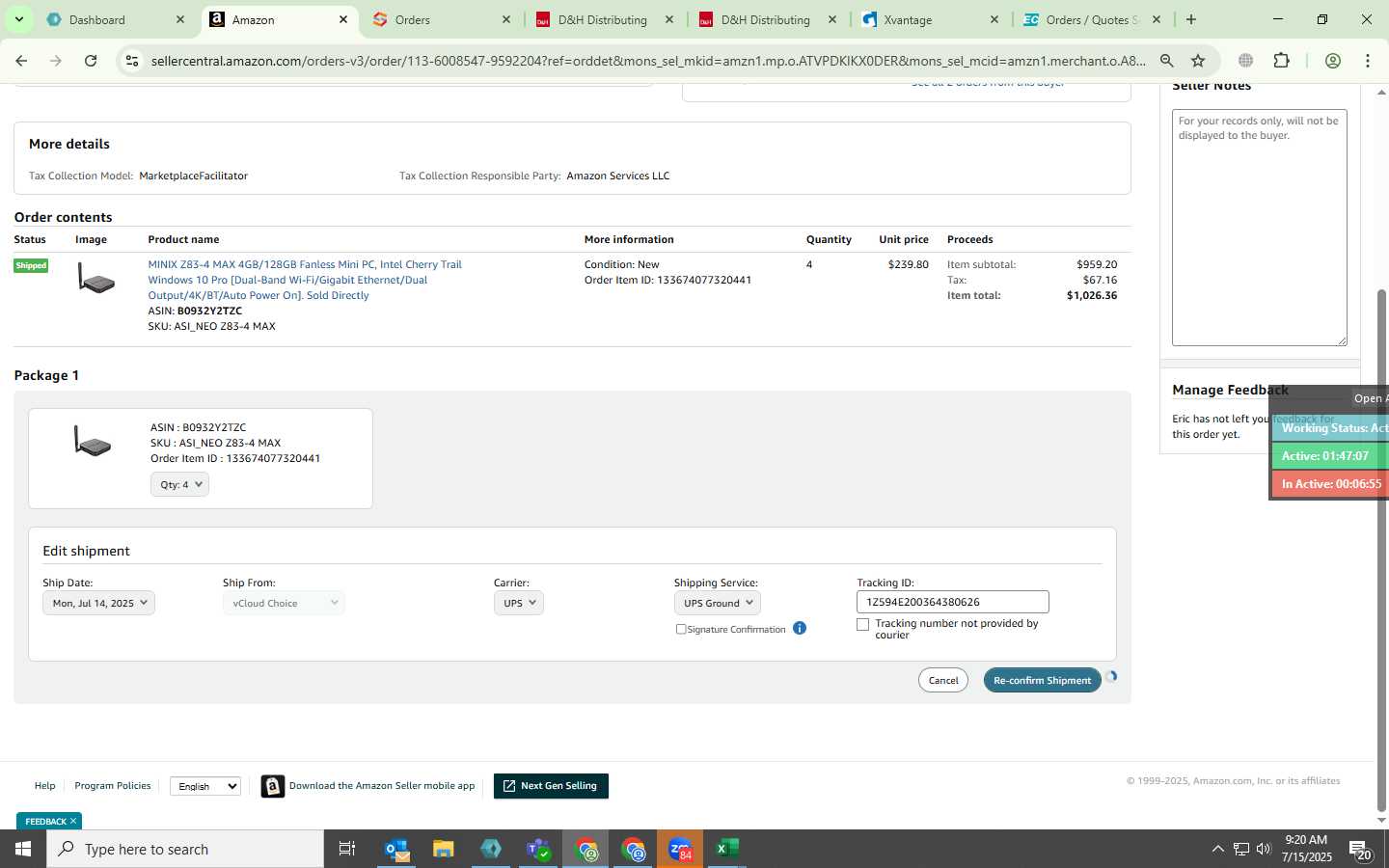Open Task View on the taskbar
Viewport: 1389px width, 868px height.
point(347,849)
